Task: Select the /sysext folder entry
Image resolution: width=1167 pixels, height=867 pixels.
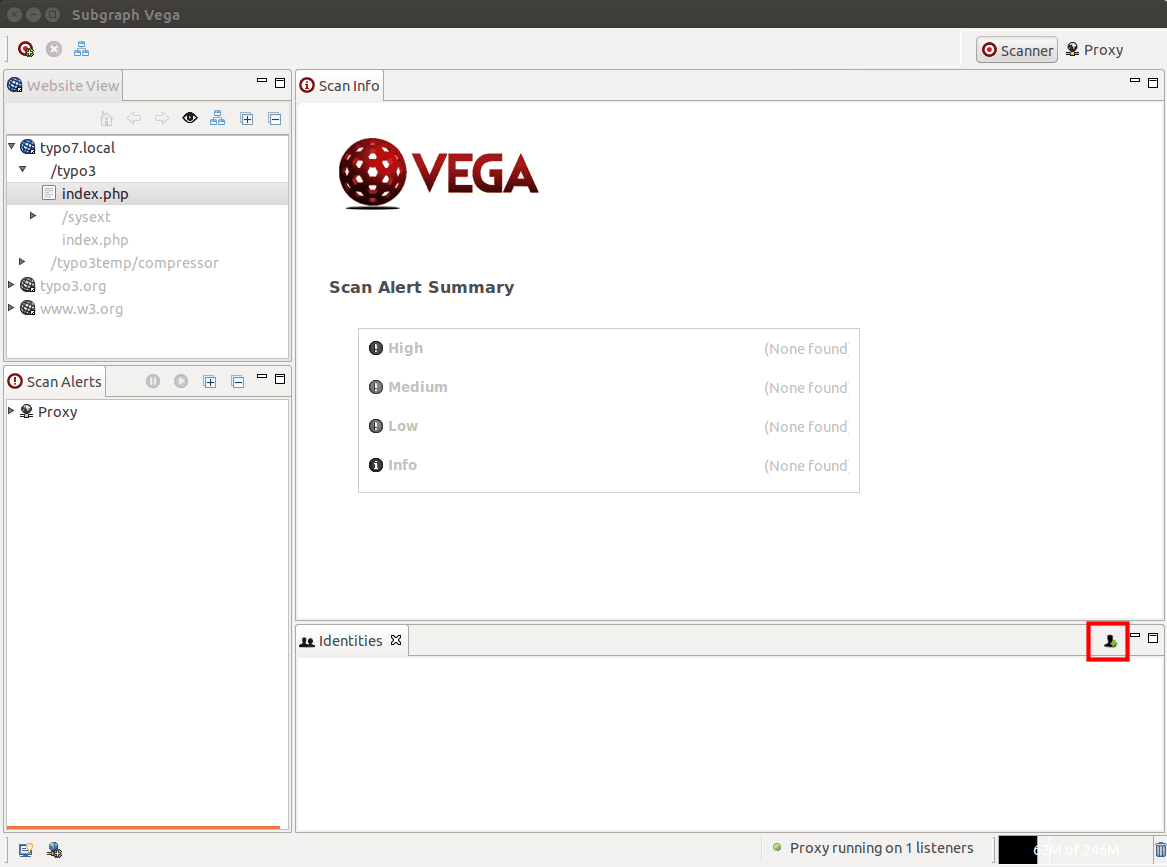Action: [x=86, y=217]
